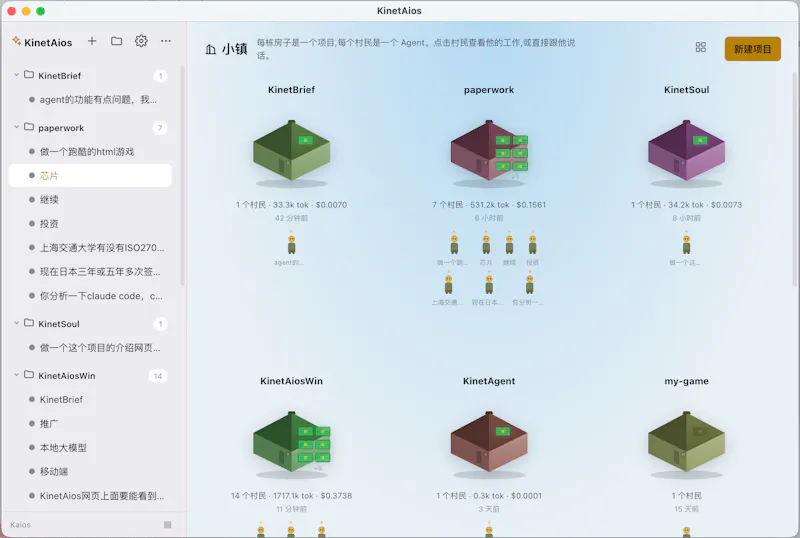Click the square icon beside Kaios
This screenshot has width=800, height=538.
pyautogui.click(x=167, y=525)
